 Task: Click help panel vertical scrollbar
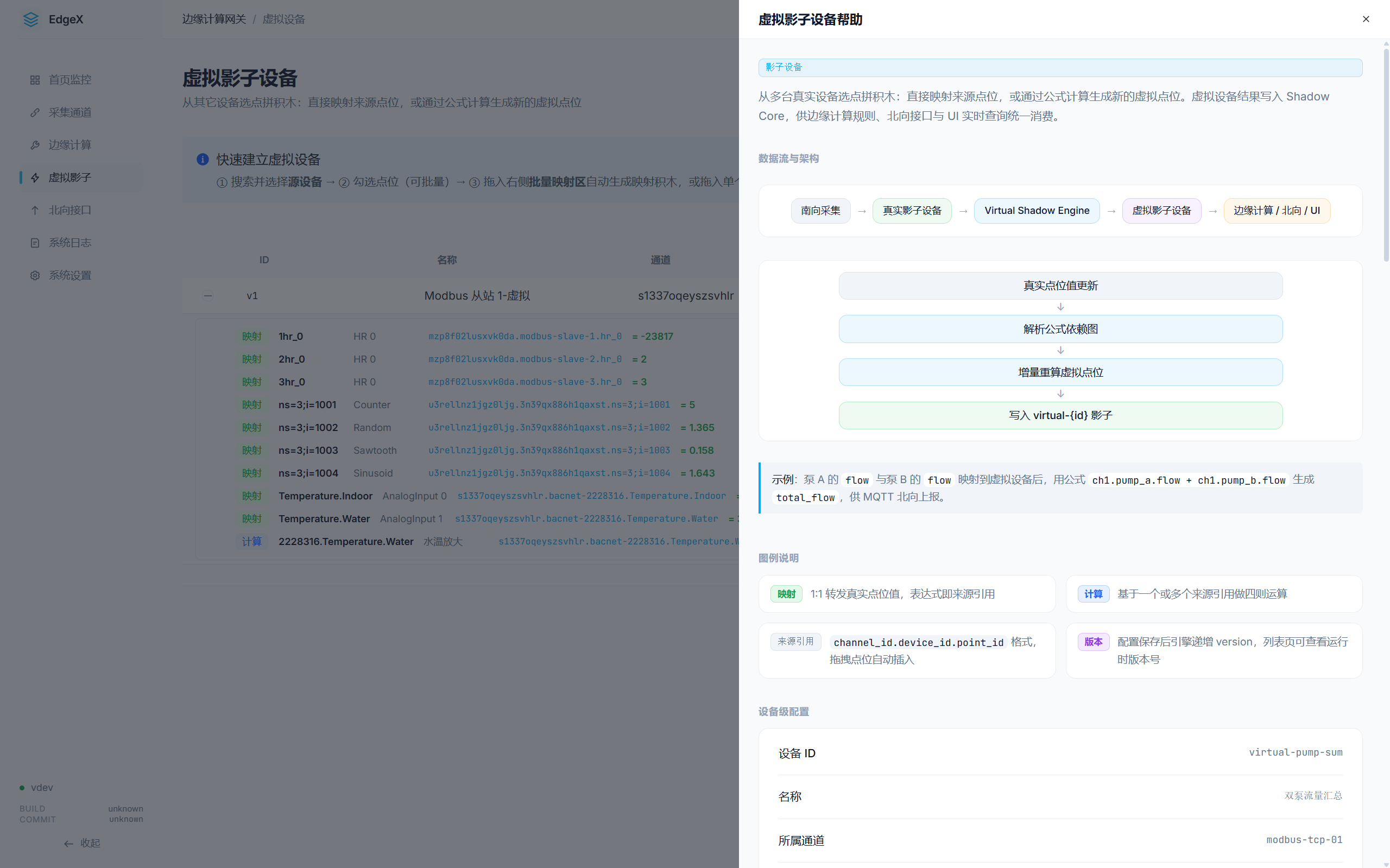(x=1386, y=155)
